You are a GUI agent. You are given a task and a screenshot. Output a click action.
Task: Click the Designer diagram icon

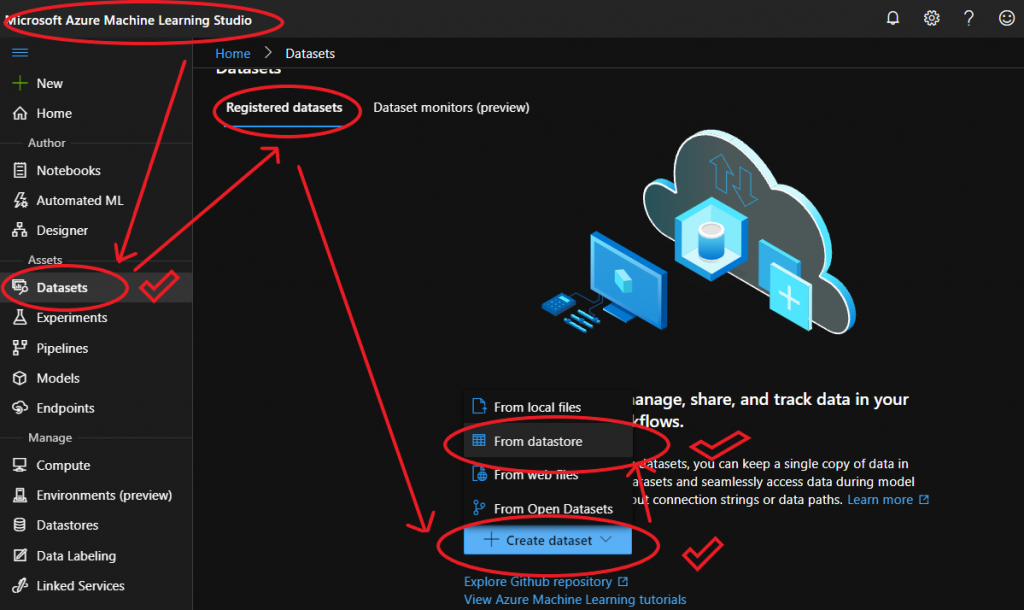coord(20,230)
